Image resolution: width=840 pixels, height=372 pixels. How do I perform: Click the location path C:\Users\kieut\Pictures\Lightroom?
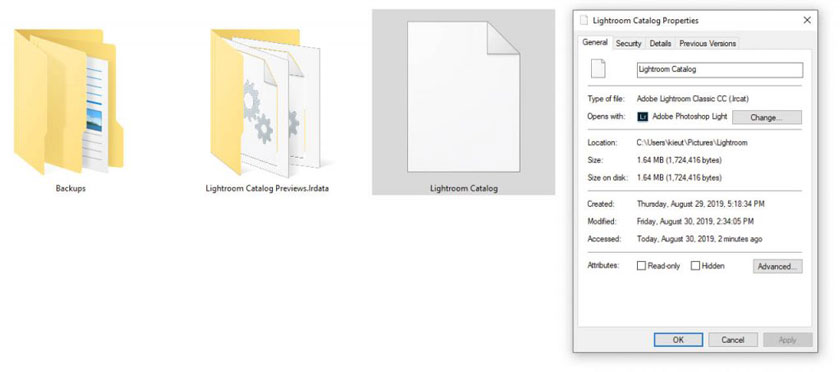692,143
